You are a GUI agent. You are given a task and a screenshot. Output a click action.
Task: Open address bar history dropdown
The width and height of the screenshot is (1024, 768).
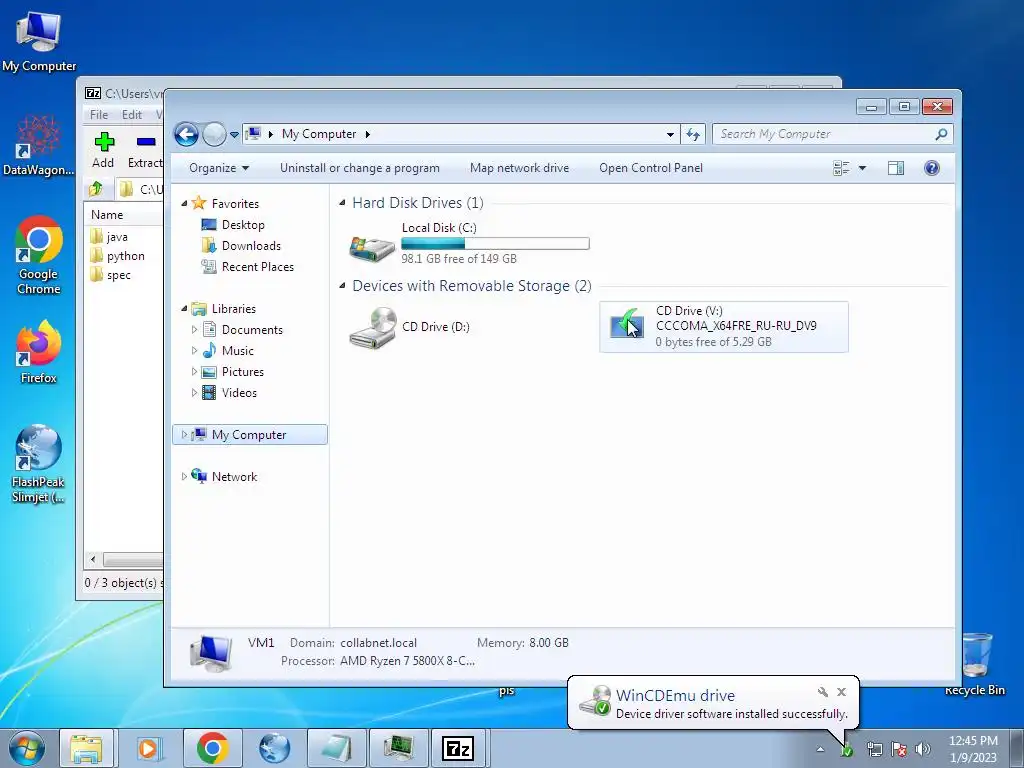tap(670, 135)
